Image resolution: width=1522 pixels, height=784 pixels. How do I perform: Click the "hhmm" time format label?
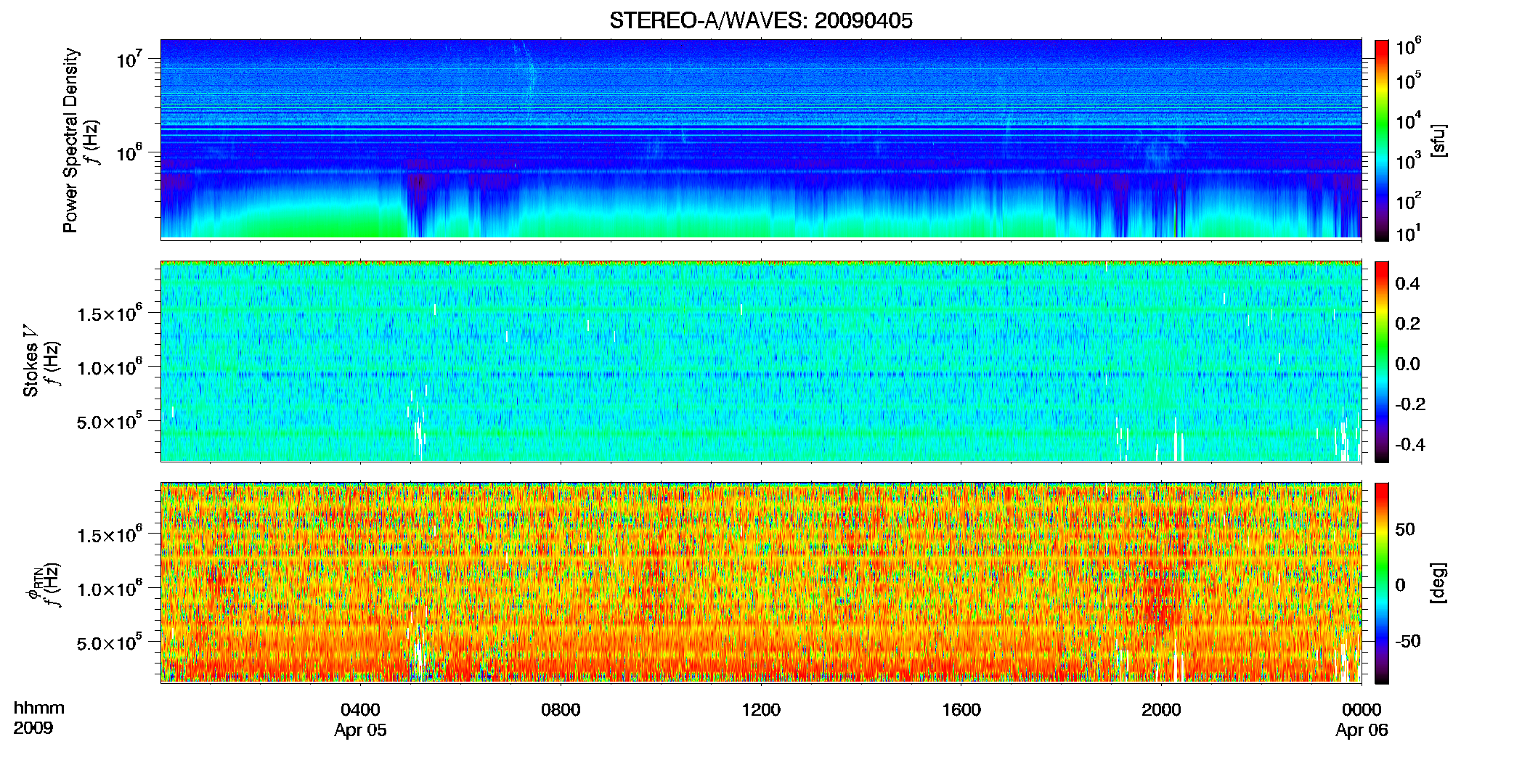39,709
